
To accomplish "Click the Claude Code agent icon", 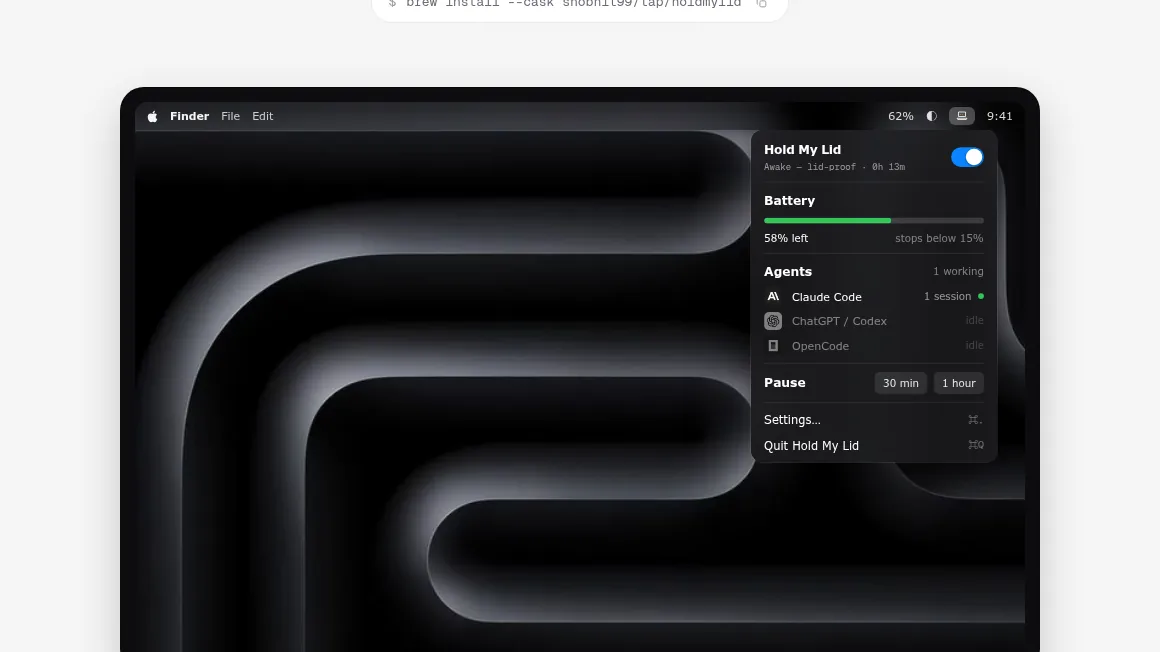I will click(773, 297).
